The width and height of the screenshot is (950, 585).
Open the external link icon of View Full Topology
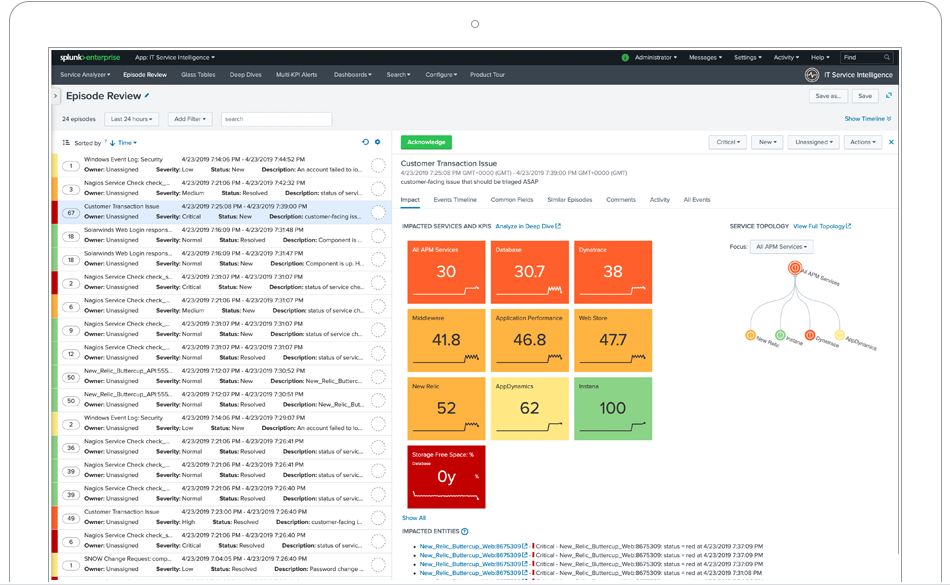pos(848,226)
